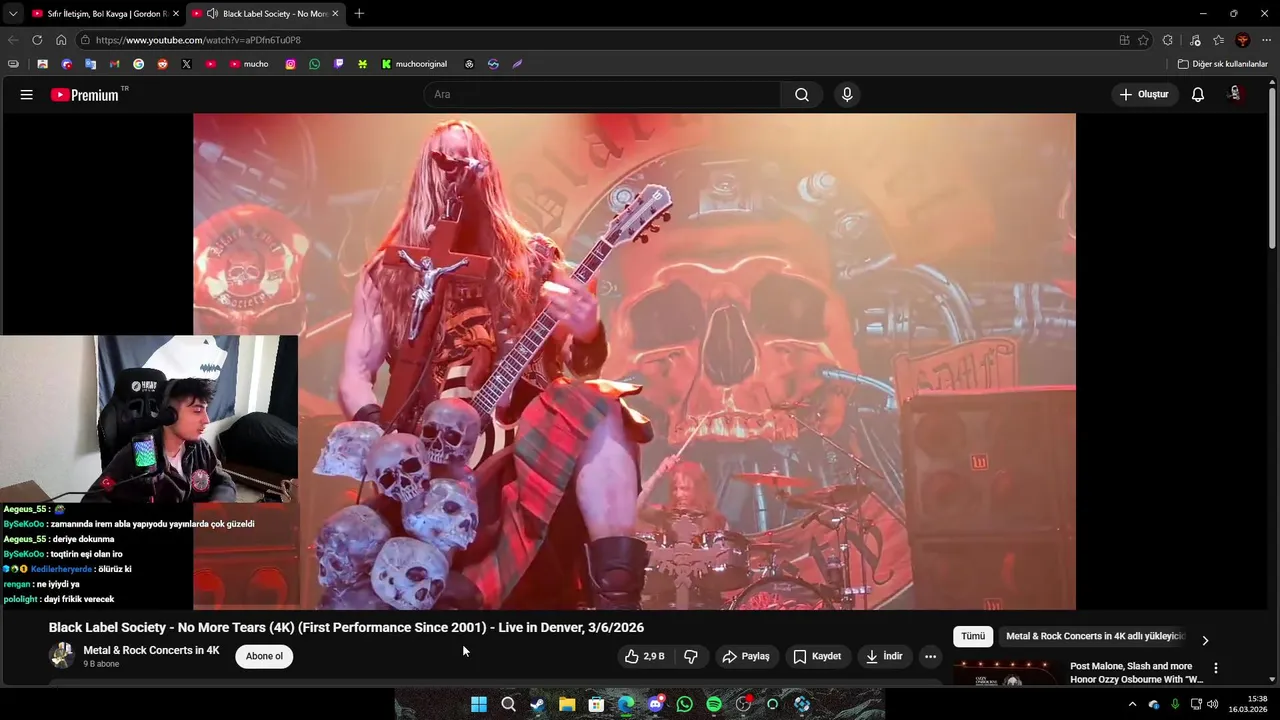
Task: Open the YouTube account avatar menu
Action: (x=1235, y=94)
